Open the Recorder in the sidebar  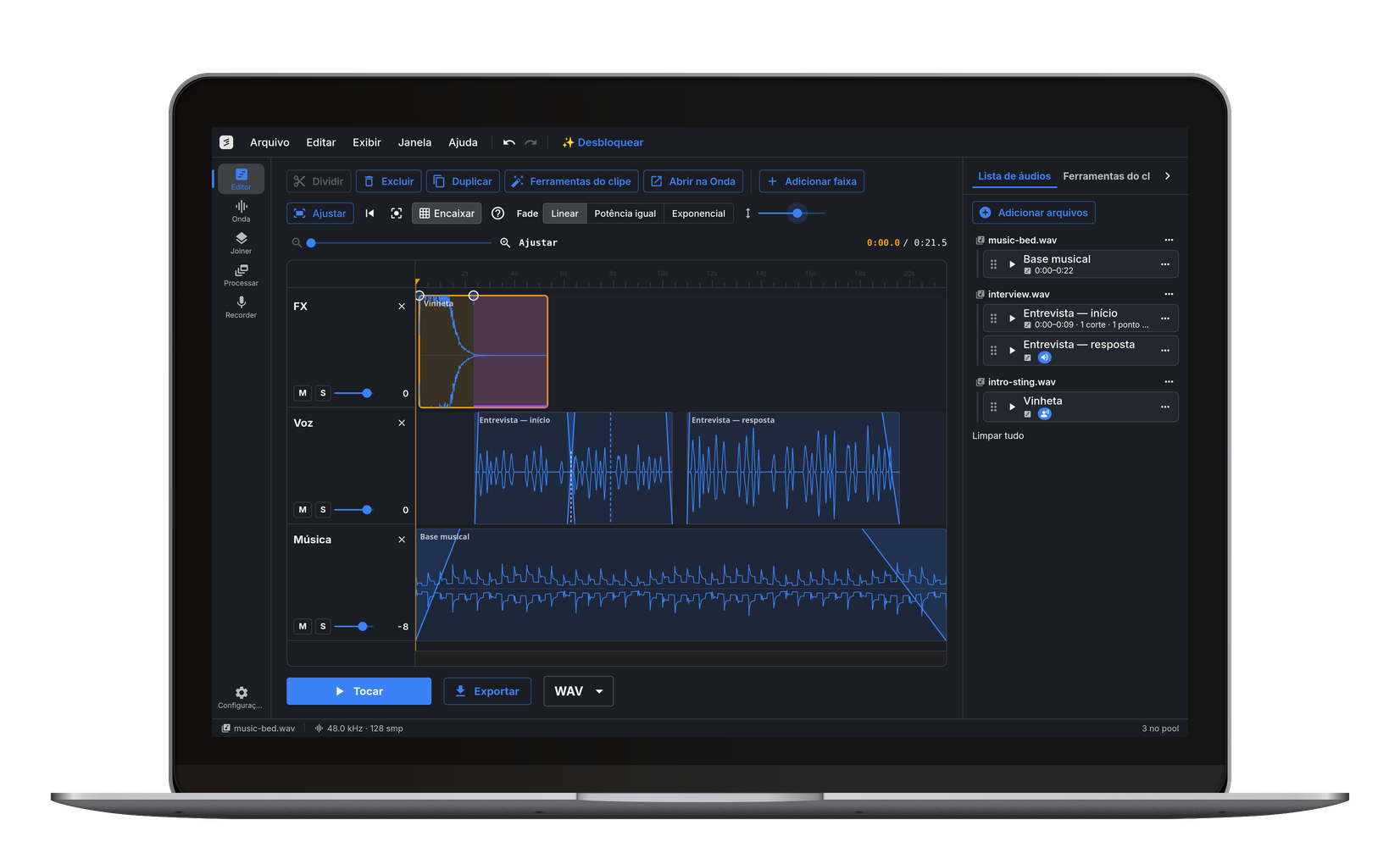[242, 307]
